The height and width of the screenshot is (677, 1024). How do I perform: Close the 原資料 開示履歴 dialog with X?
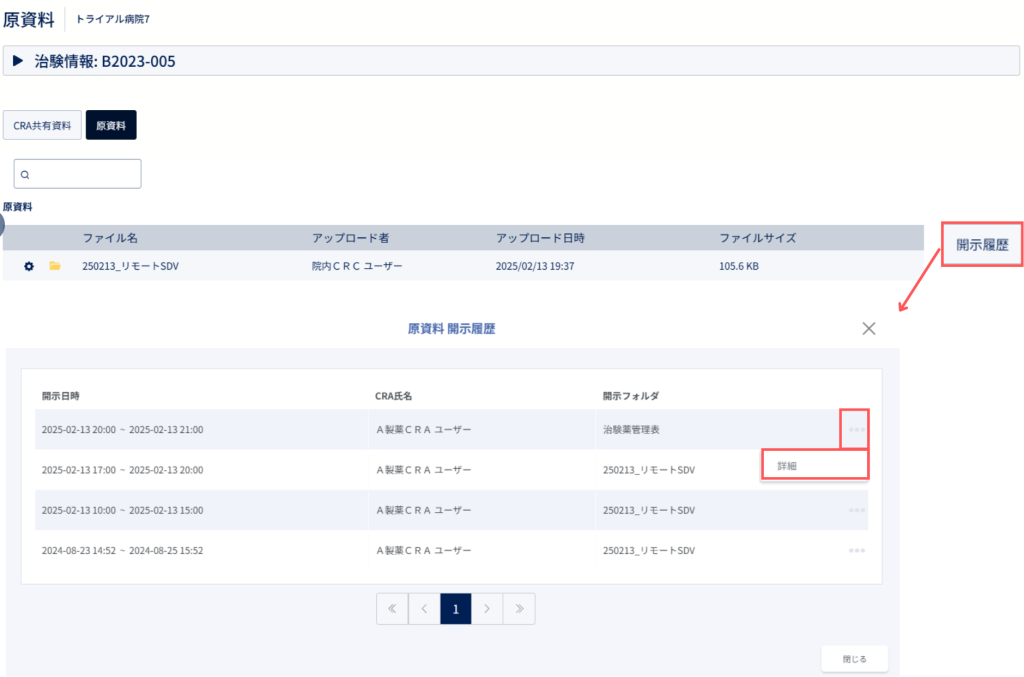[869, 328]
